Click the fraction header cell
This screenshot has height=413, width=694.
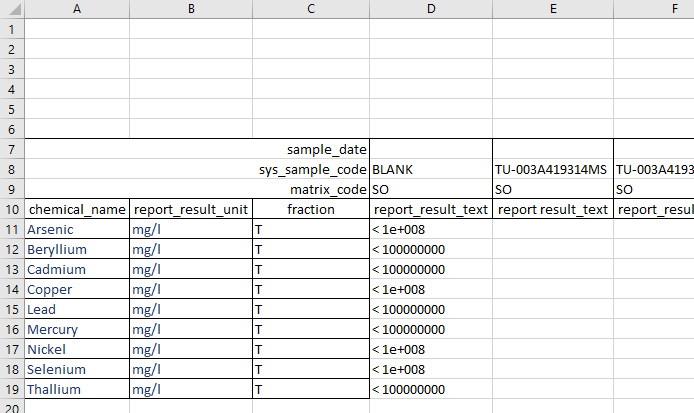[x=311, y=209]
